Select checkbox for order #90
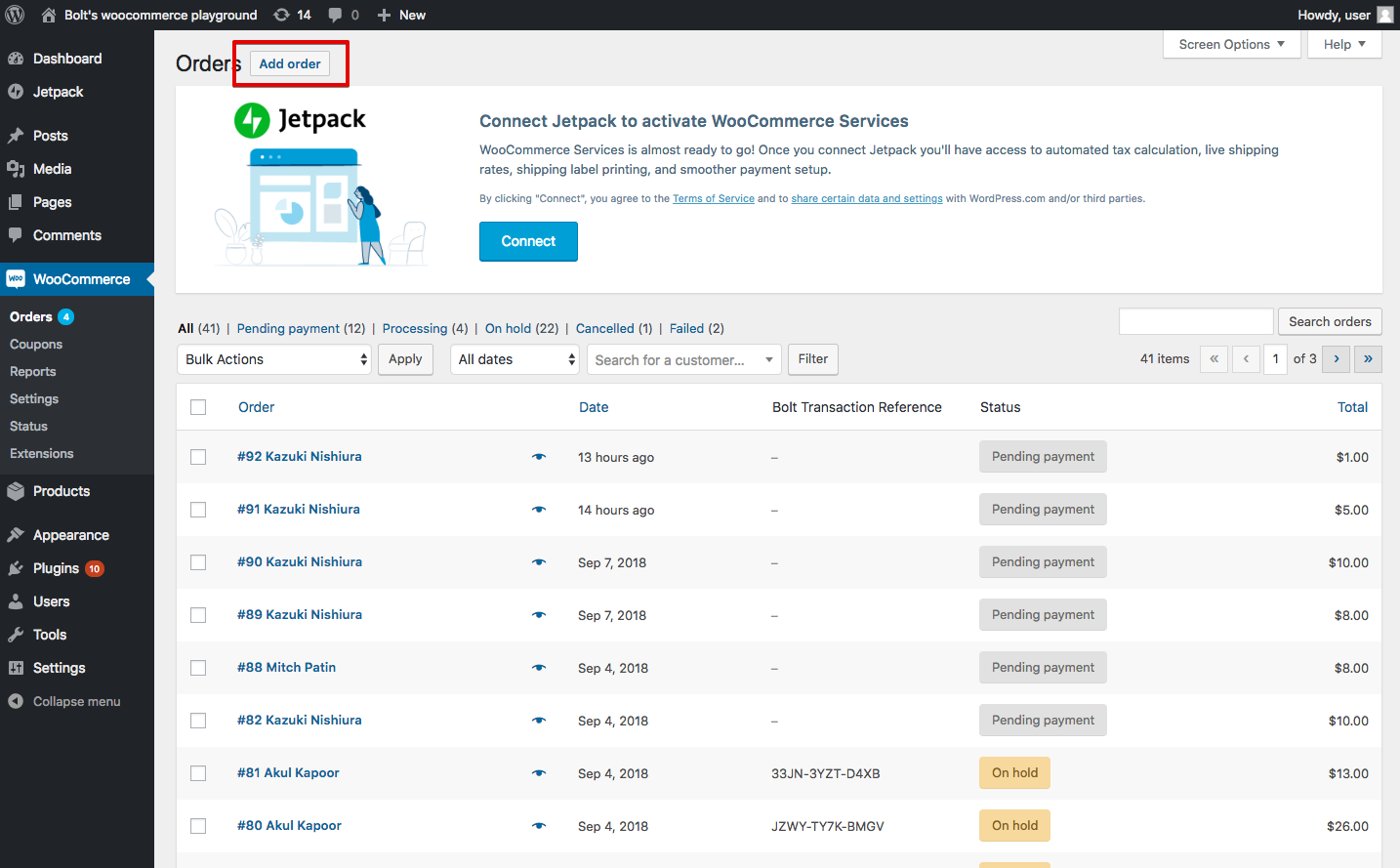The height and width of the screenshot is (868, 1400). pos(198,562)
